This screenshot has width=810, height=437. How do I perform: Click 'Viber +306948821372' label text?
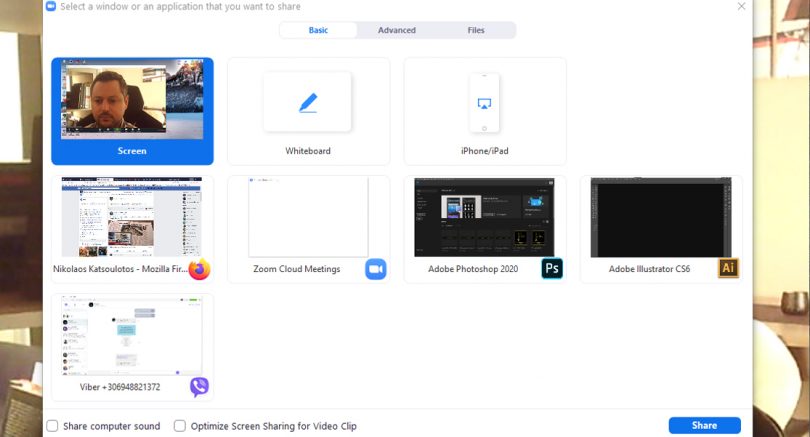(x=120, y=387)
